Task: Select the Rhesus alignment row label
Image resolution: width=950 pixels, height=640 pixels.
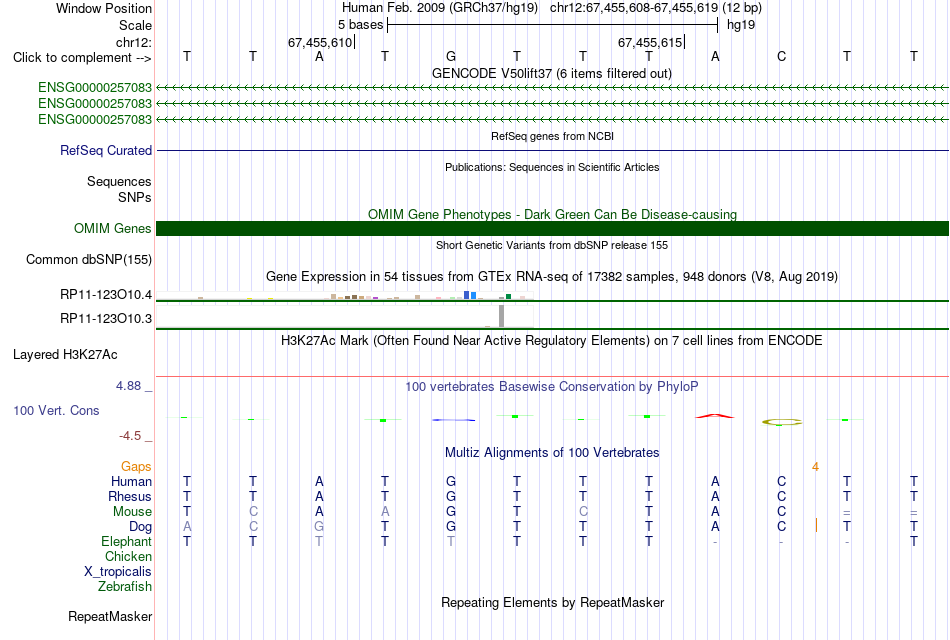Action: (130, 496)
